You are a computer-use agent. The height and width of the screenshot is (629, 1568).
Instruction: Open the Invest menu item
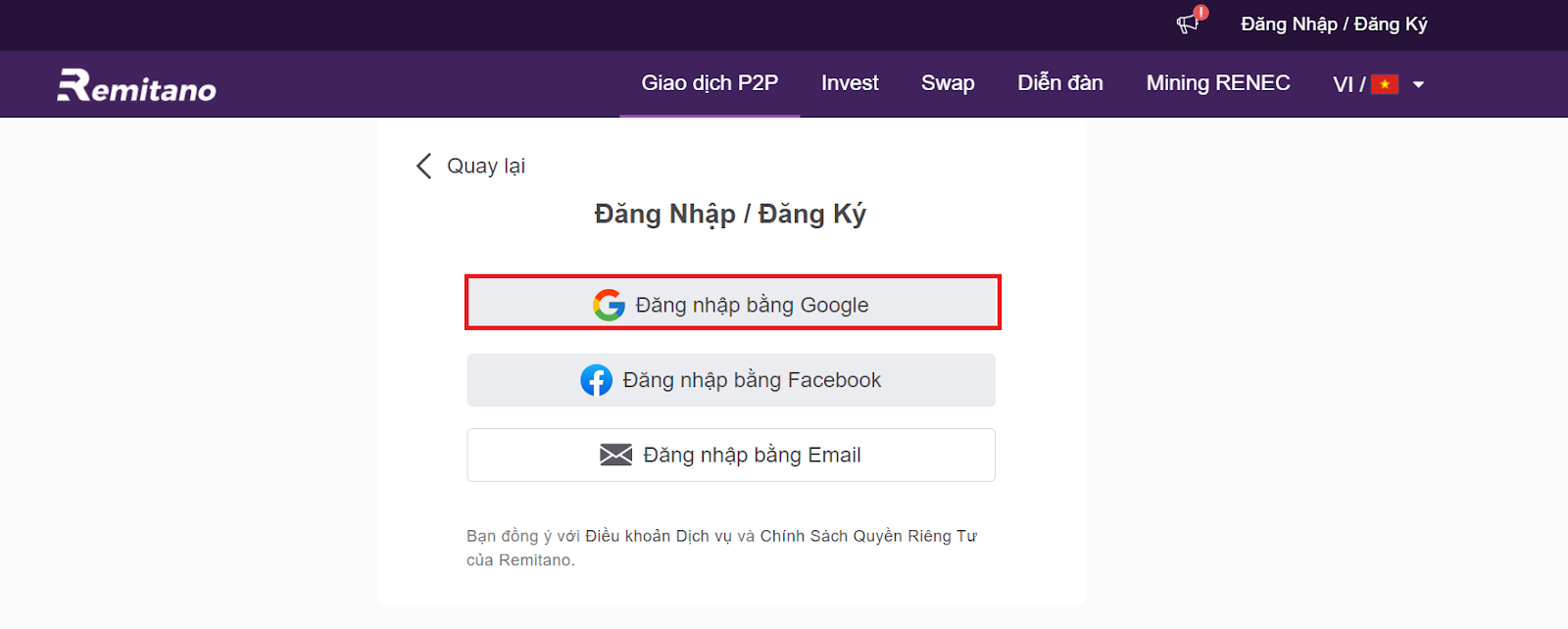pos(850,83)
